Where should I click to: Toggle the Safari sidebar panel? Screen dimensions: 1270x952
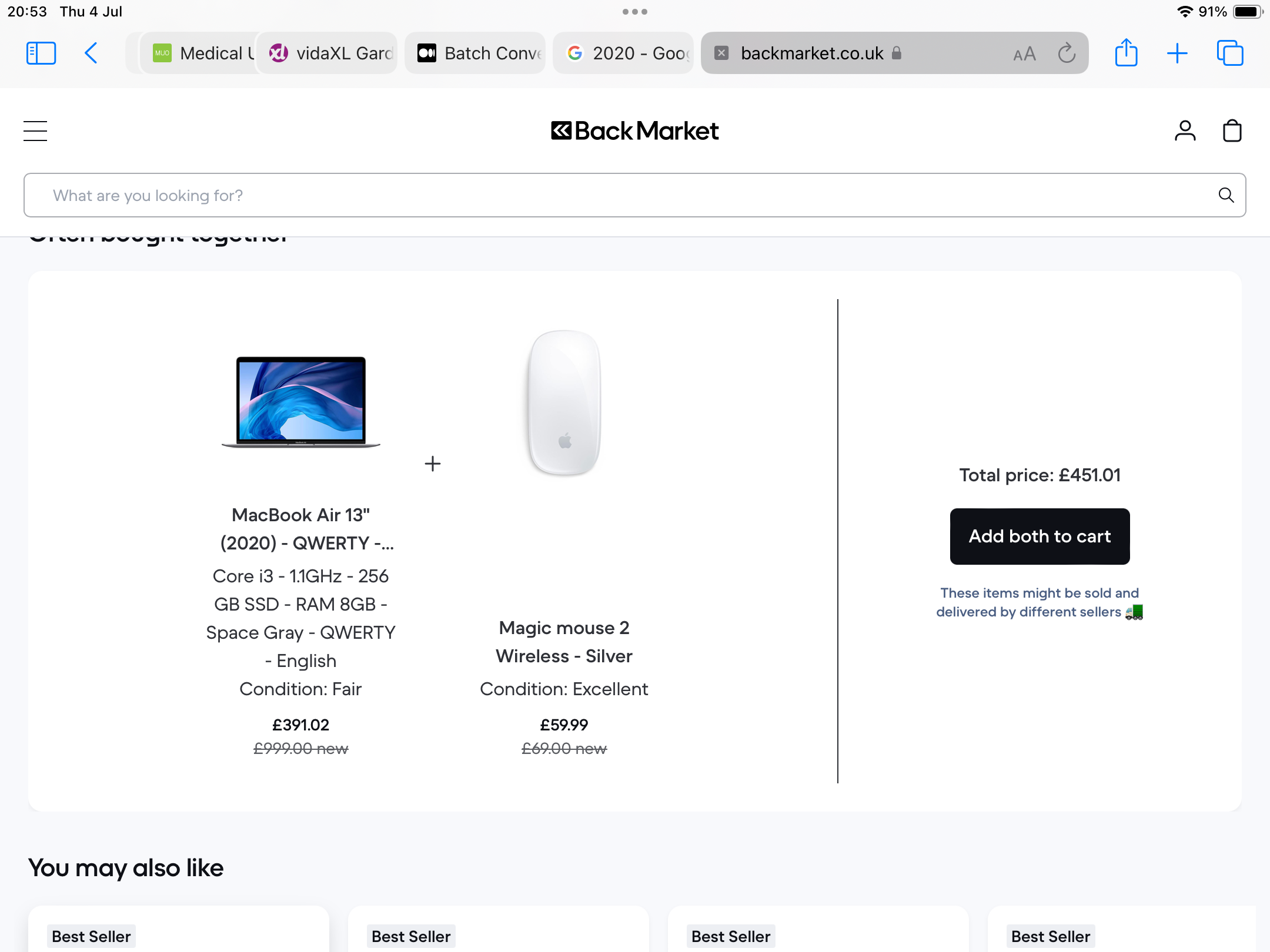point(41,53)
